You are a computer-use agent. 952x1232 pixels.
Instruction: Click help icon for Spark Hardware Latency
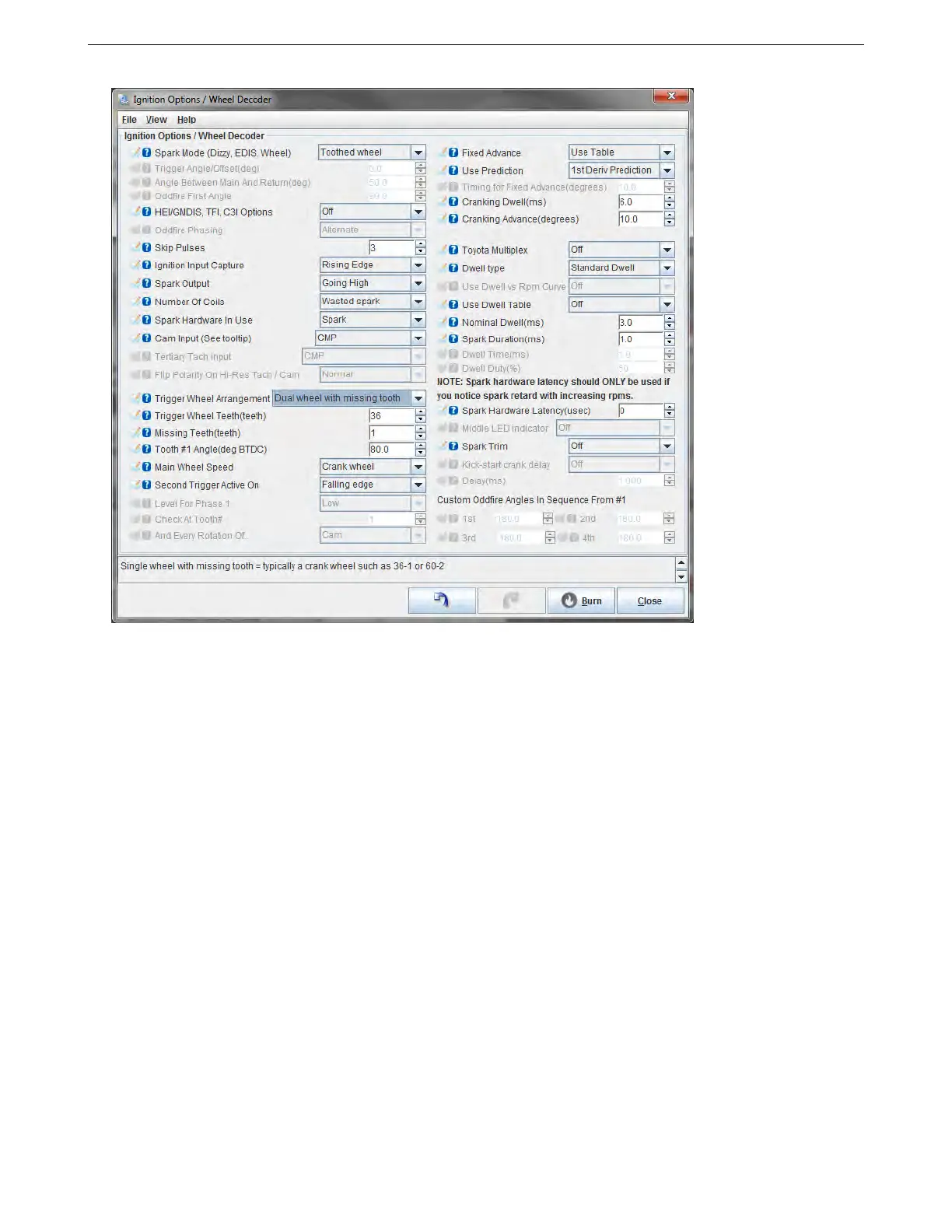click(x=453, y=411)
